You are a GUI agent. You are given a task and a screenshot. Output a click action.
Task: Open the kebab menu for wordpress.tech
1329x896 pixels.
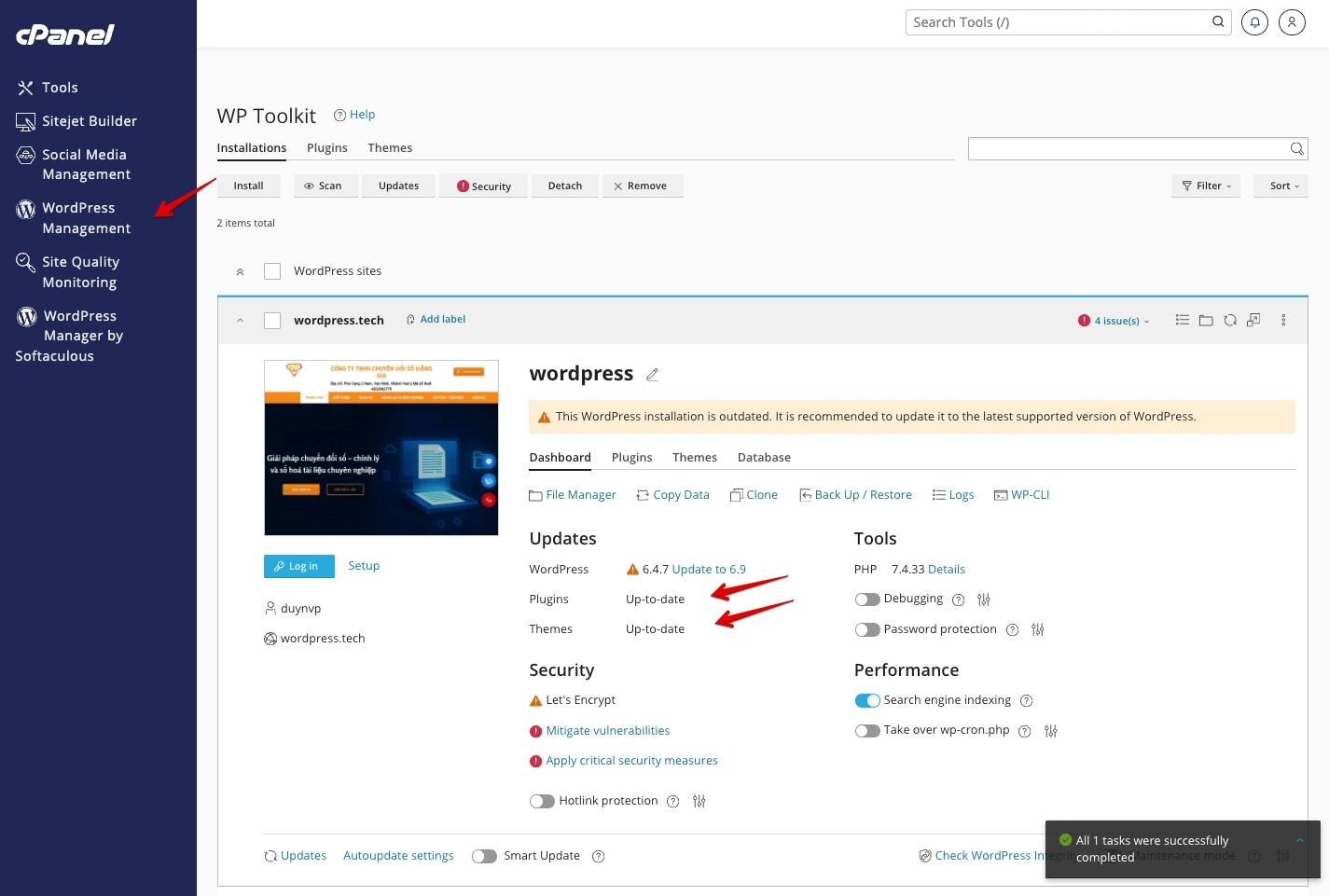coord(1283,320)
